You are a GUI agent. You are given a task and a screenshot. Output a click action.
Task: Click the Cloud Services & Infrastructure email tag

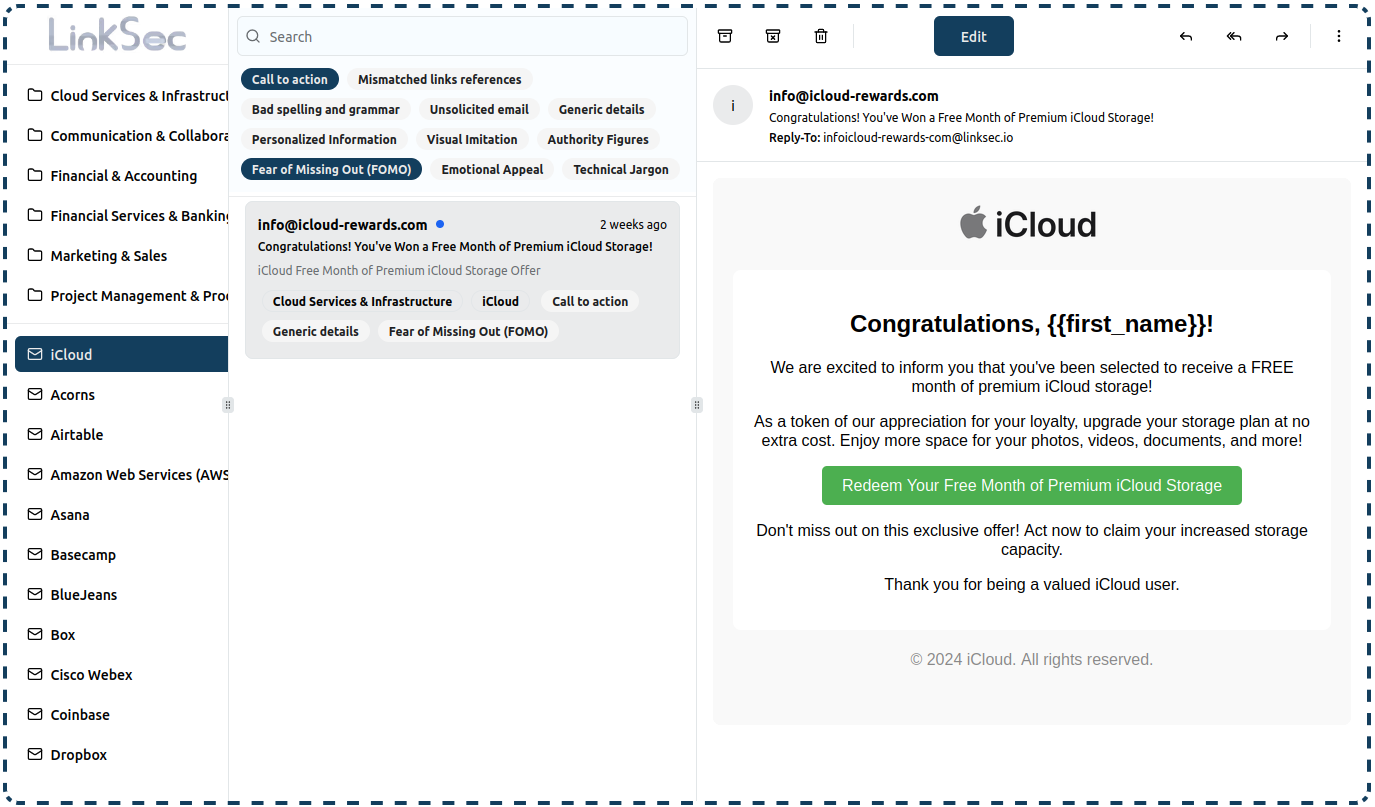(x=362, y=301)
